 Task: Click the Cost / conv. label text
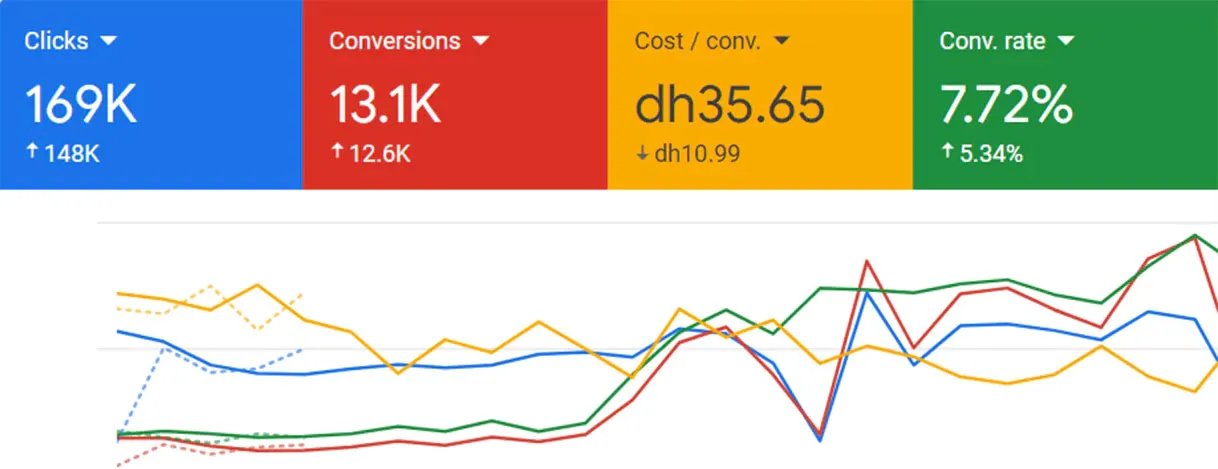(697, 41)
